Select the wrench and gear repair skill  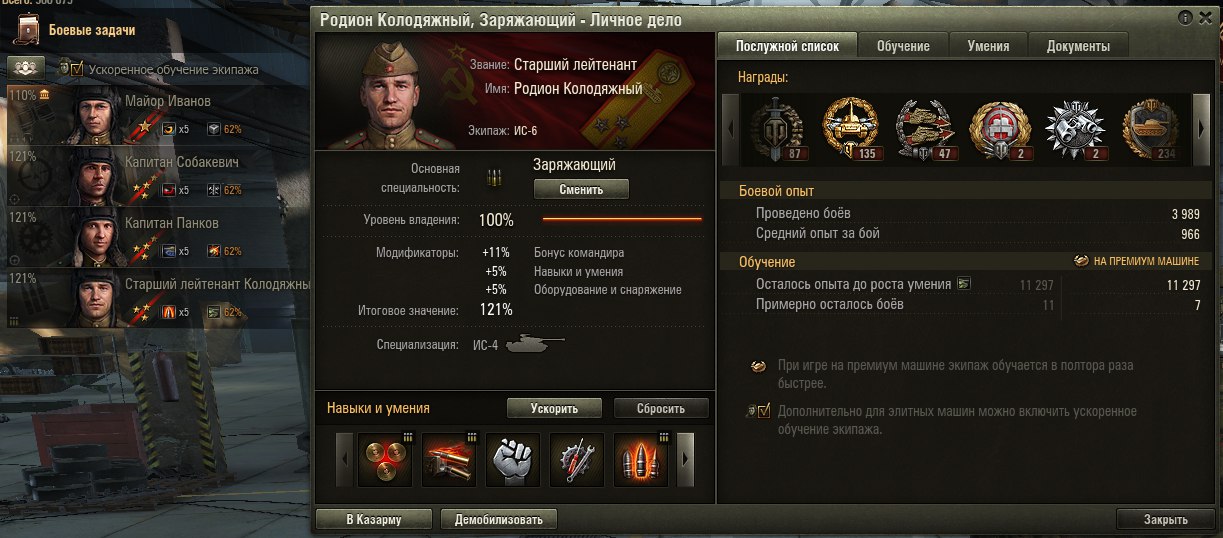coord(577,460)
